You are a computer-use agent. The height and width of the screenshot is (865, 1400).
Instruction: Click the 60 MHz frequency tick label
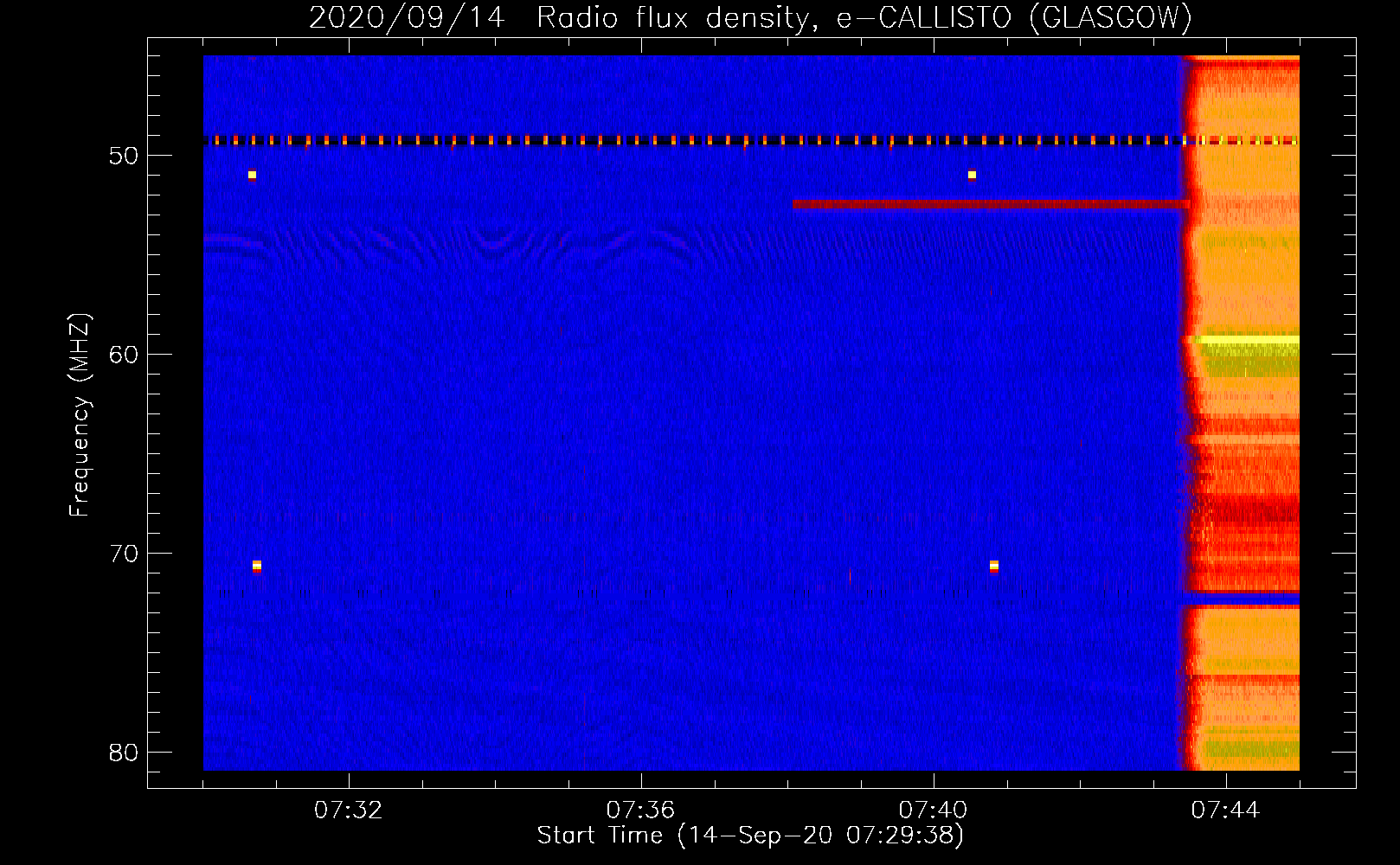coord(124,355)
